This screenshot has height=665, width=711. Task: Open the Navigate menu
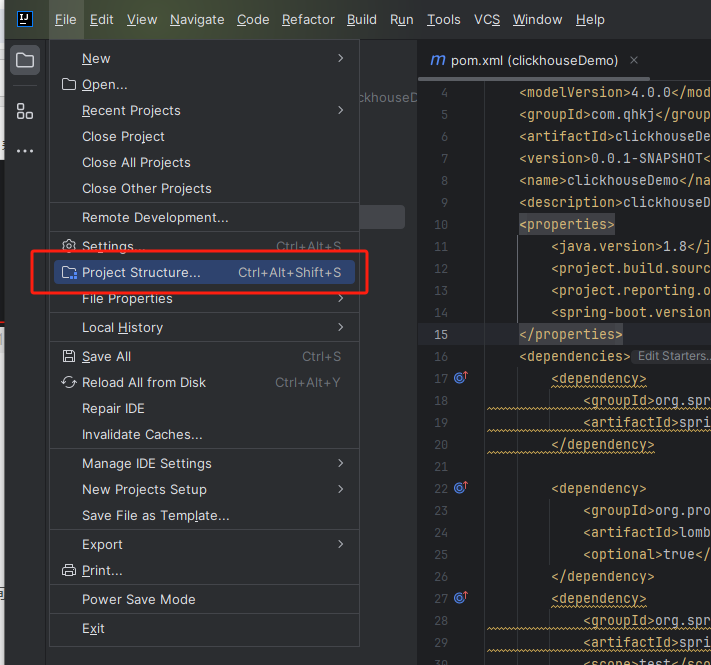(197, 19)
